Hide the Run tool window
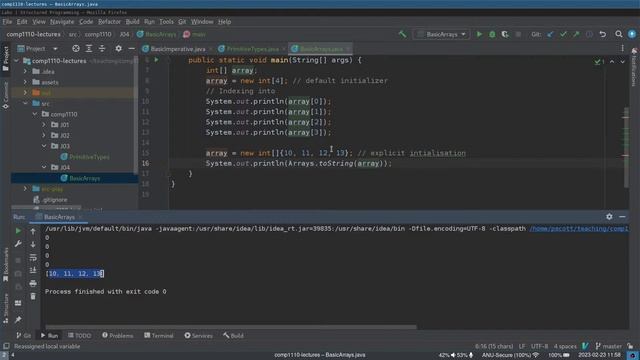 (622, 217)
